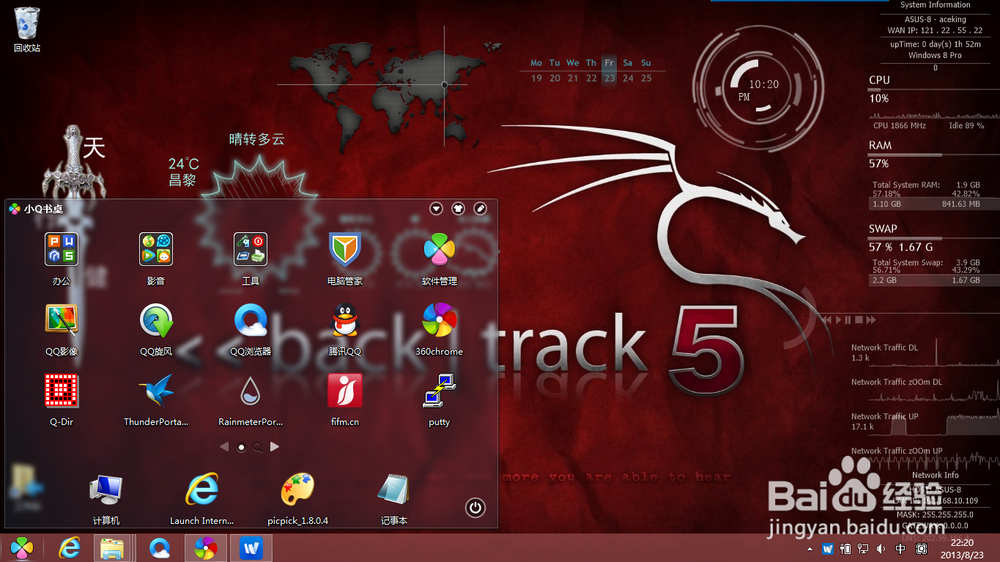Launch picpick_1.8.0.4 palette icon

point(297,490)
